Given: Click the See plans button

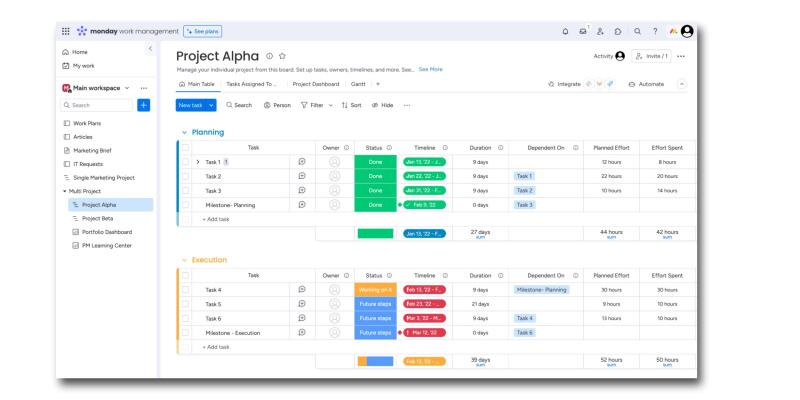Looking at the screenshot, I should (203, 32).
